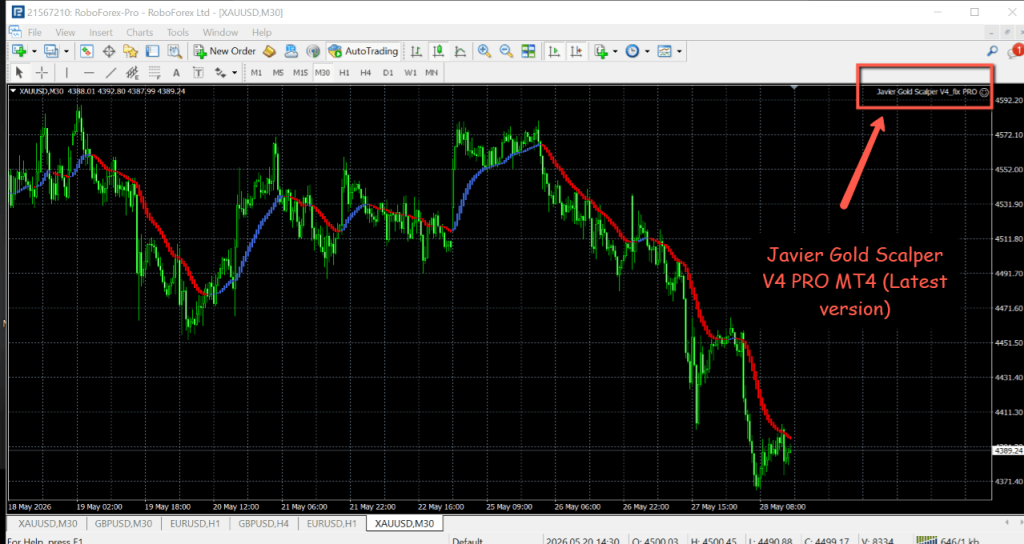Open the Window menu
This screenshot has height=544, width=1024.
click(x=220, y=32)
